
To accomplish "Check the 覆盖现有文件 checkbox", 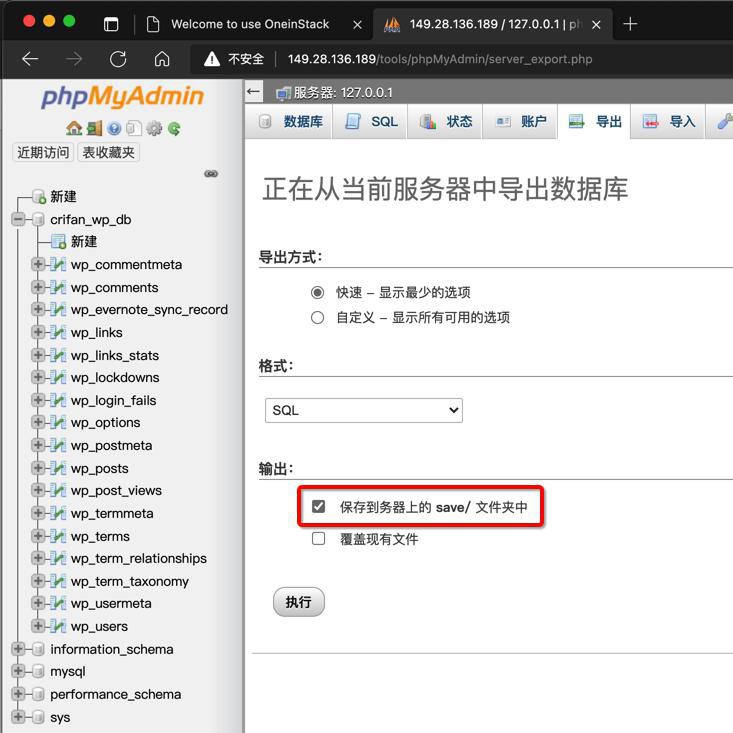I will click(318, 539).
